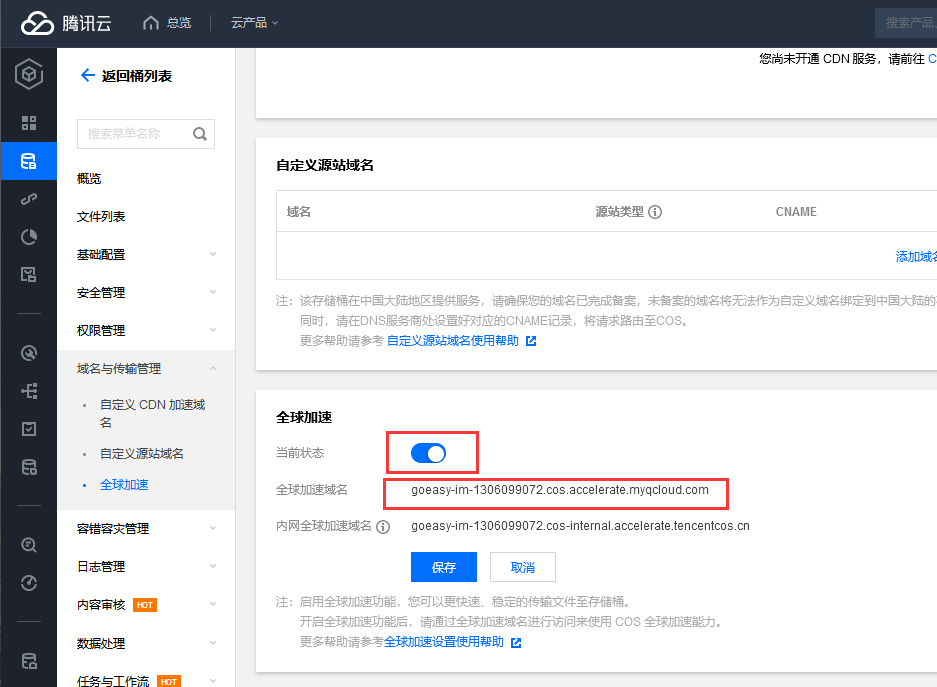Click the 搜索菜单名称 search field
The image size is (937, 687).
135,134
